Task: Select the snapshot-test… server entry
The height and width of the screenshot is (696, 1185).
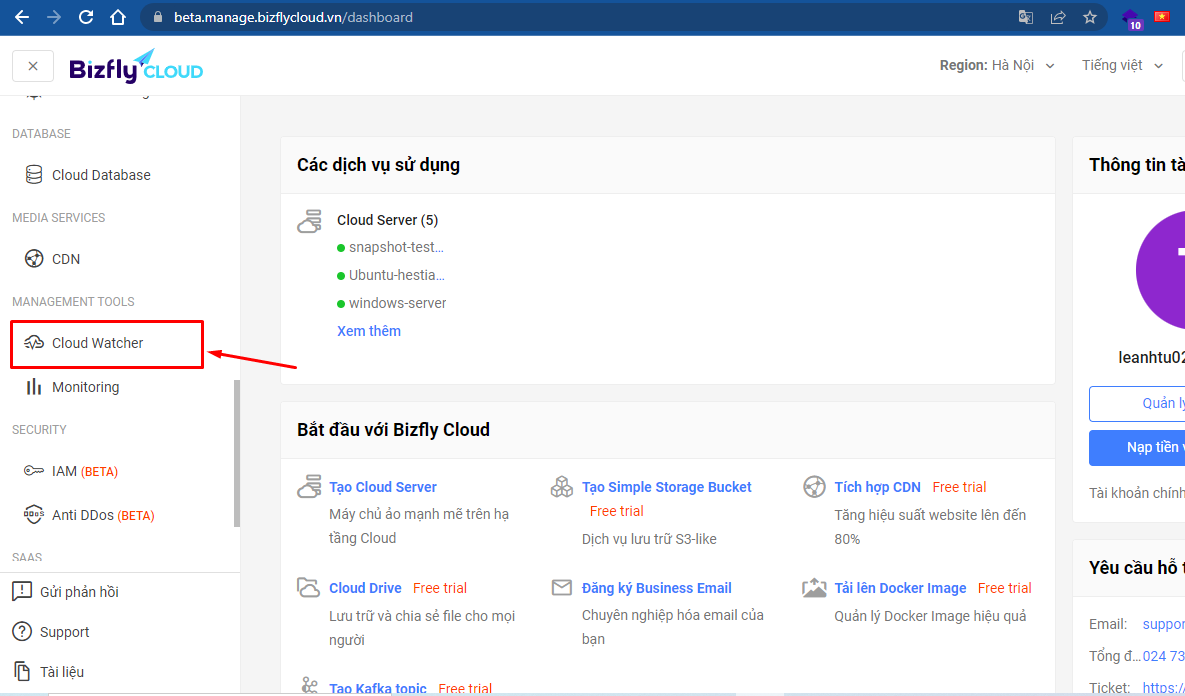Action: (x=396, y=247)
